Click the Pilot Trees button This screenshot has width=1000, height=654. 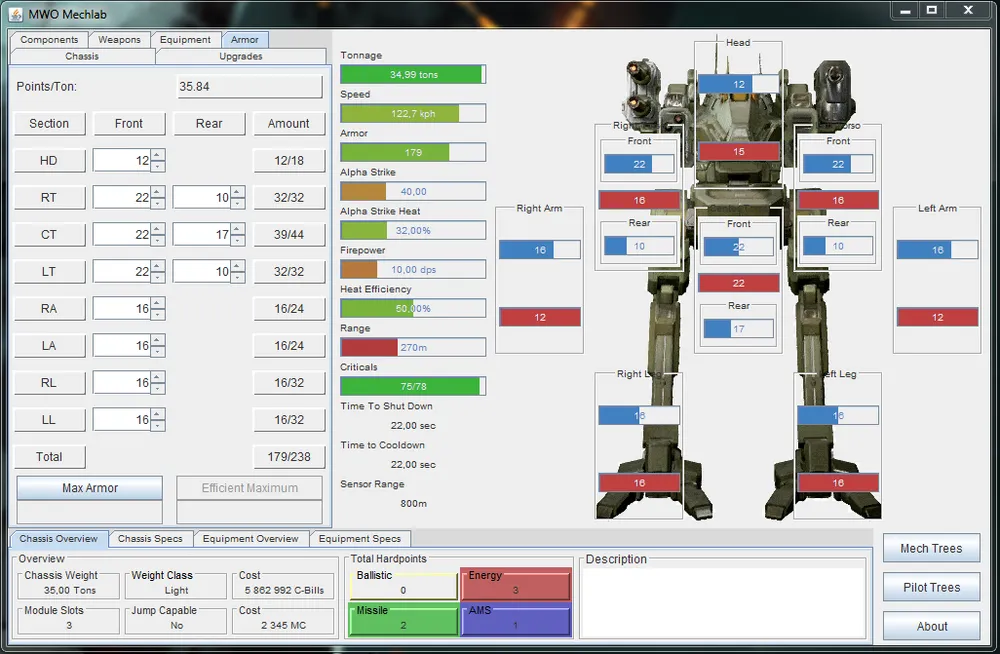tap(931, 587)
